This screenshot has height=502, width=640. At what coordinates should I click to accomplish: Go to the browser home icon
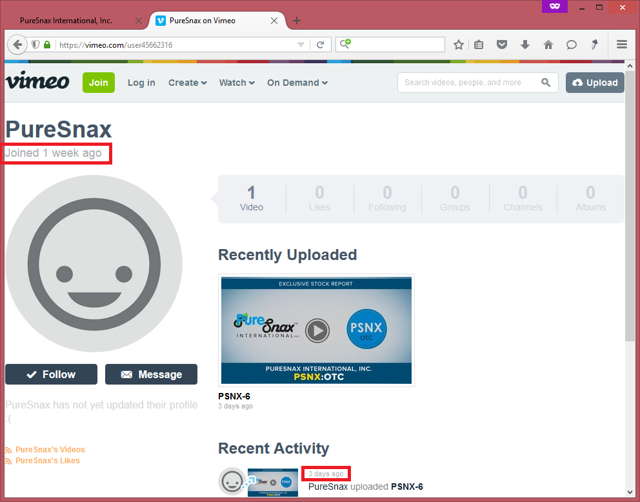coord(548,44)
